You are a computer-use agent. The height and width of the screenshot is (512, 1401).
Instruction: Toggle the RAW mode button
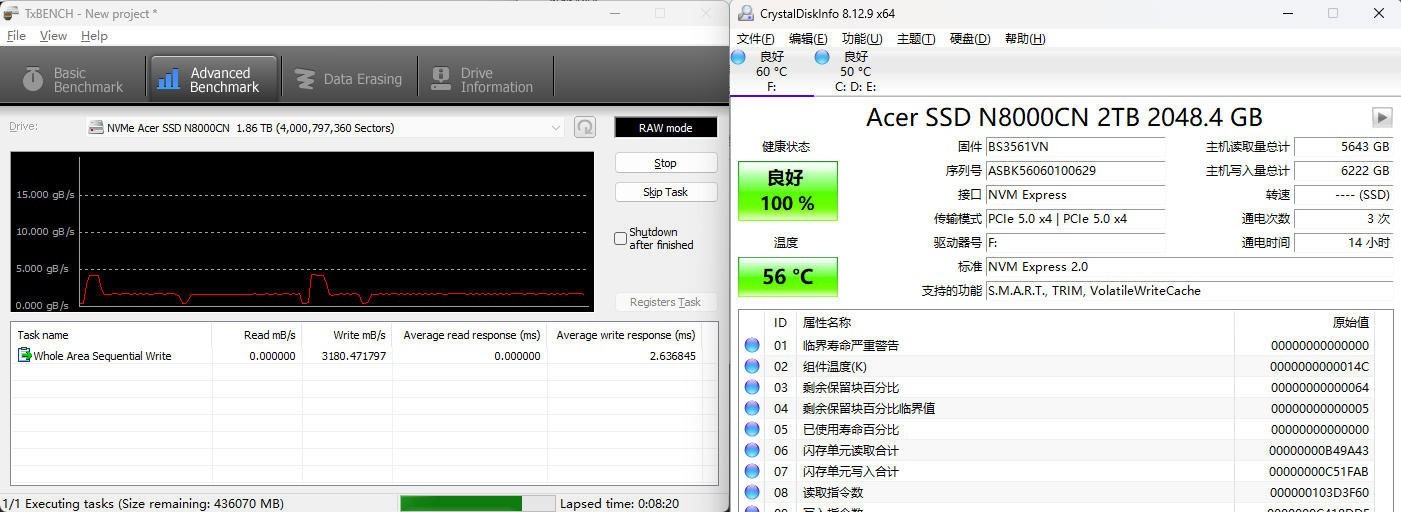[x=665, y=127]
